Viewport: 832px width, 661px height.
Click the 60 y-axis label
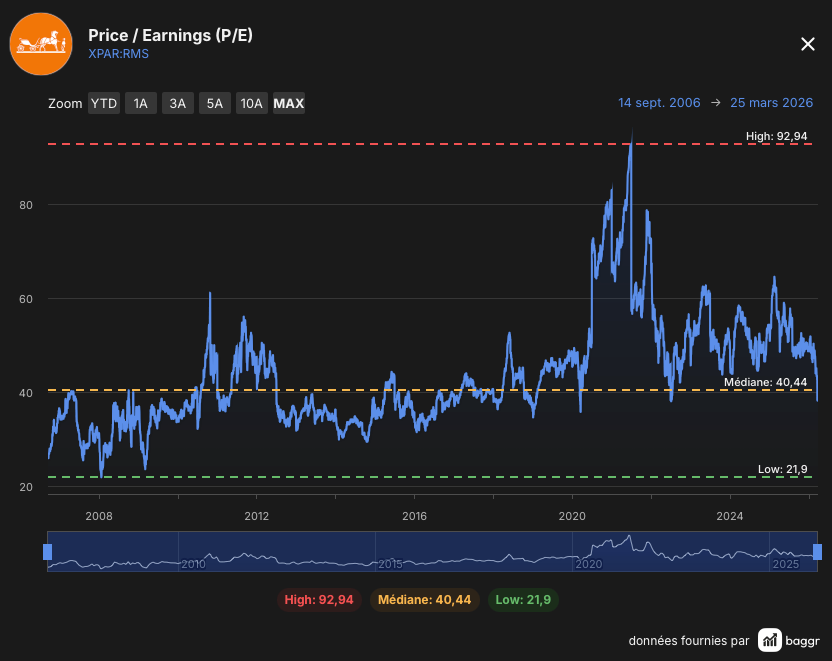26,299
